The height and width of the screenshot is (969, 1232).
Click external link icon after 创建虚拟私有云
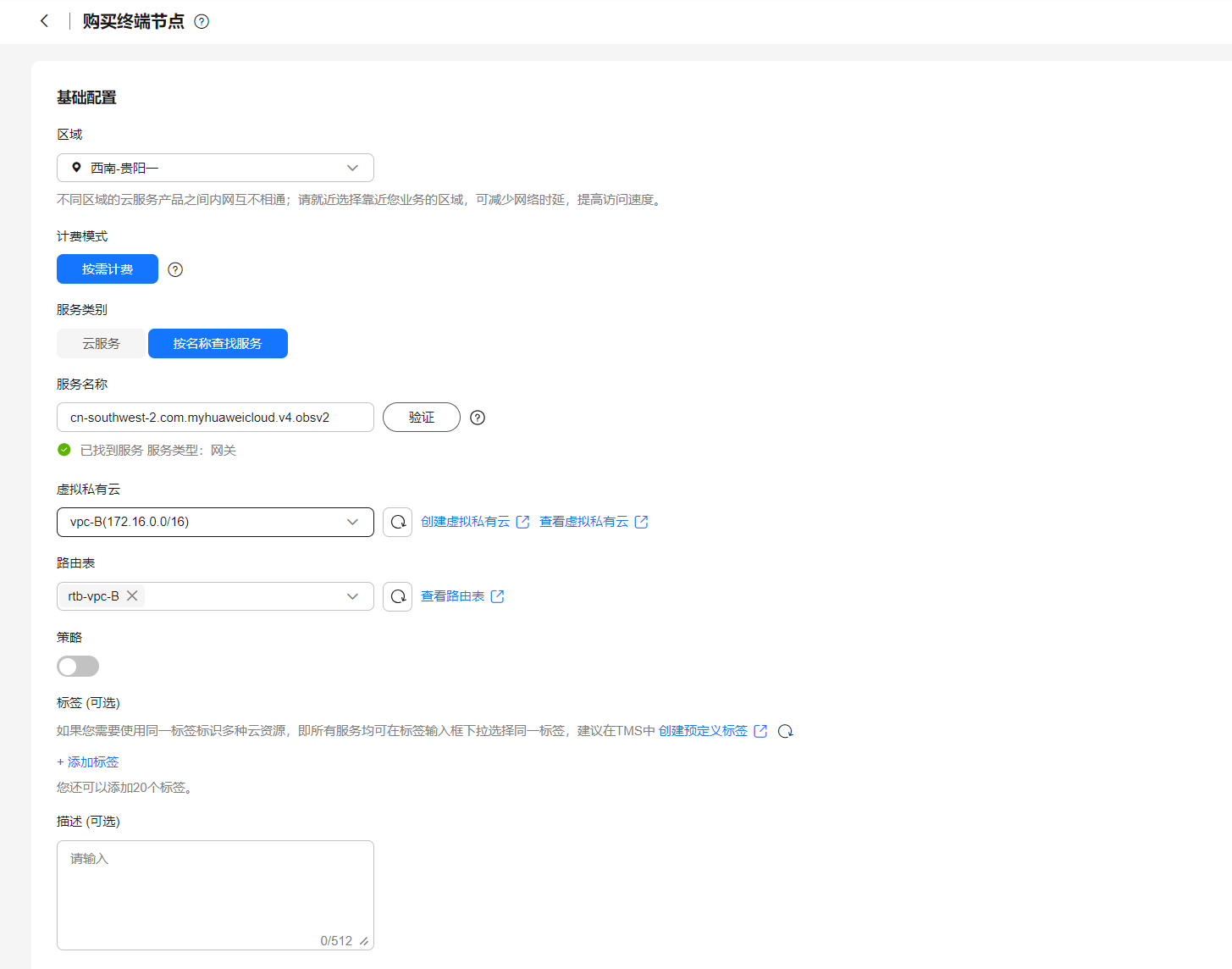click(523, 522)
